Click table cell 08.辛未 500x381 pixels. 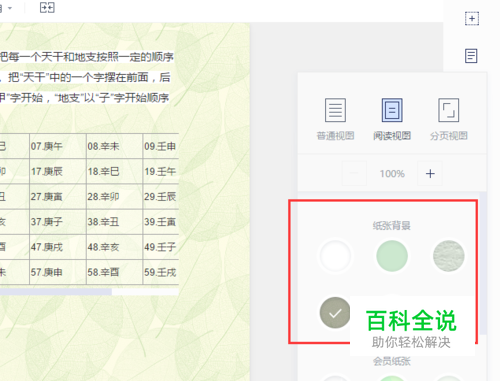pos(114,146)
